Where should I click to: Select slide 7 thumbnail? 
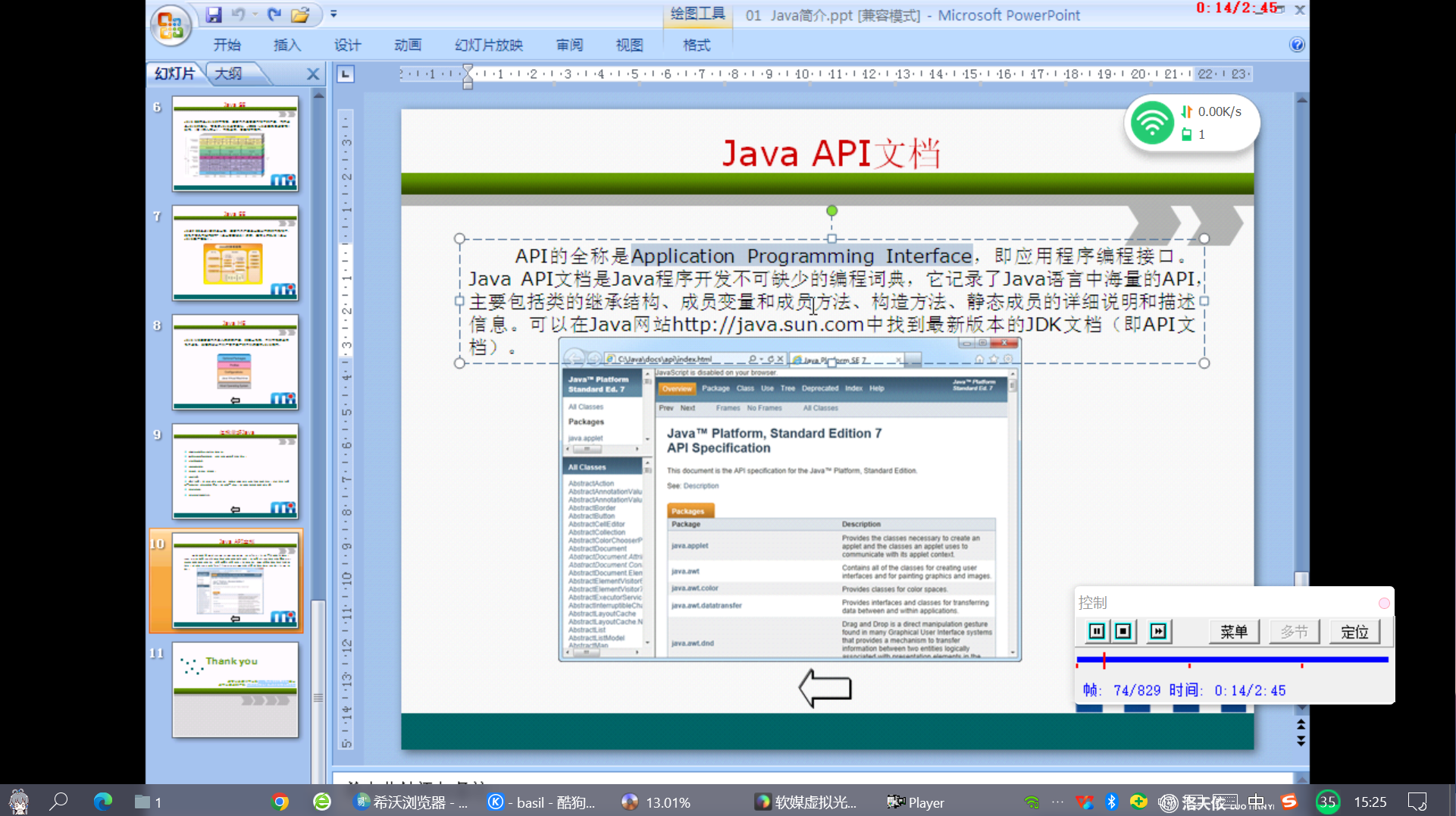tap(235, 253)
